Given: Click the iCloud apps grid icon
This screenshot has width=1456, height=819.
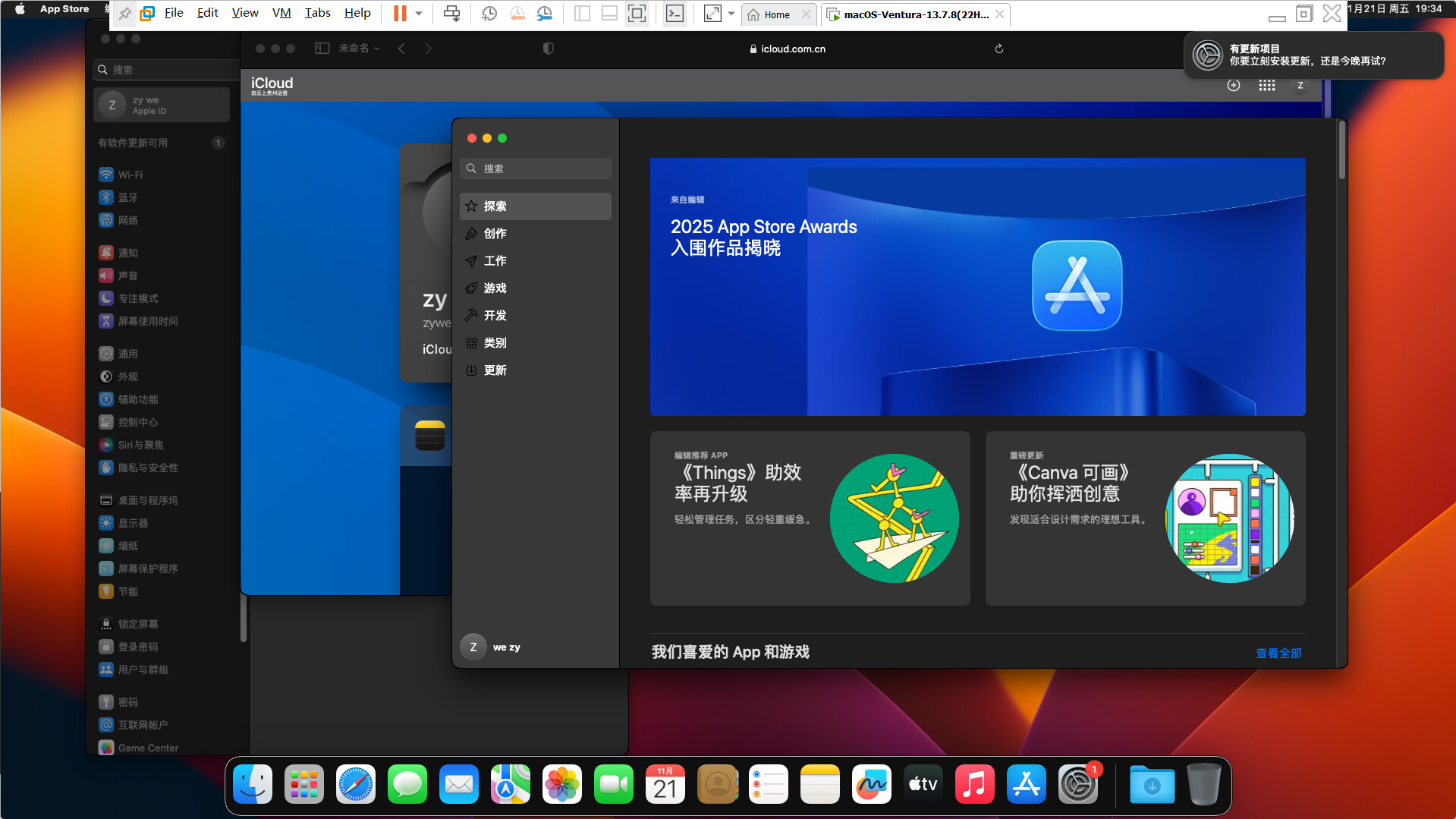Looking at the screenshot, I should [x=1267, y=86].
